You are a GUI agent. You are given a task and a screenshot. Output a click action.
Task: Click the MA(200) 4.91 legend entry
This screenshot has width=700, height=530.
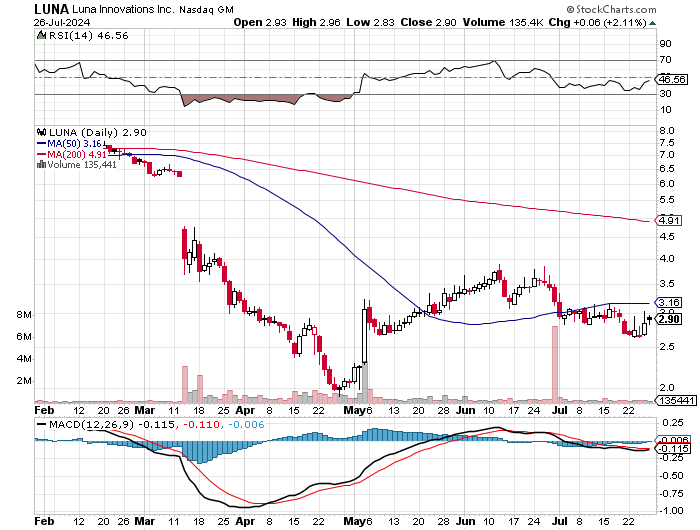(72, 154)
